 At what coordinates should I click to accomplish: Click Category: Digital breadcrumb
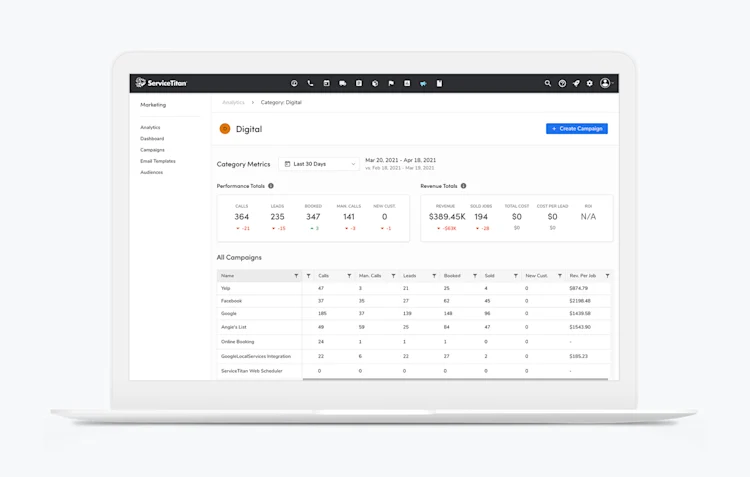pos(281,102)
